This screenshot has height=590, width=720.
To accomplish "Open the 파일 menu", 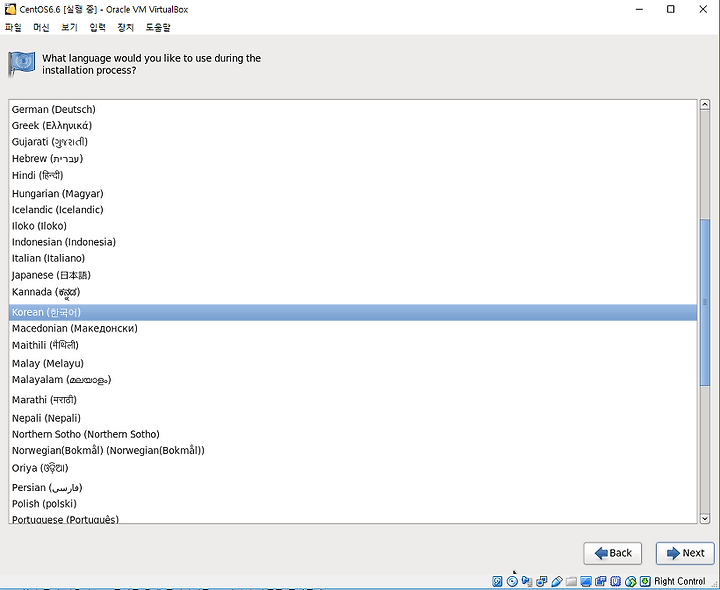I will 13,27.
